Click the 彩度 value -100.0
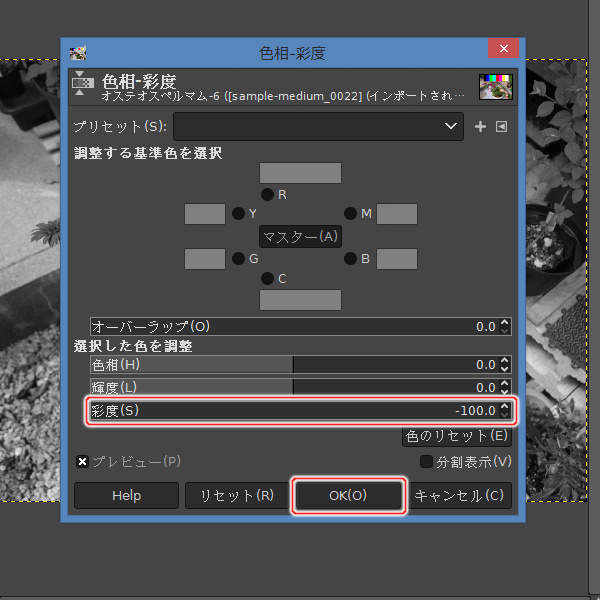 point(476,411)
